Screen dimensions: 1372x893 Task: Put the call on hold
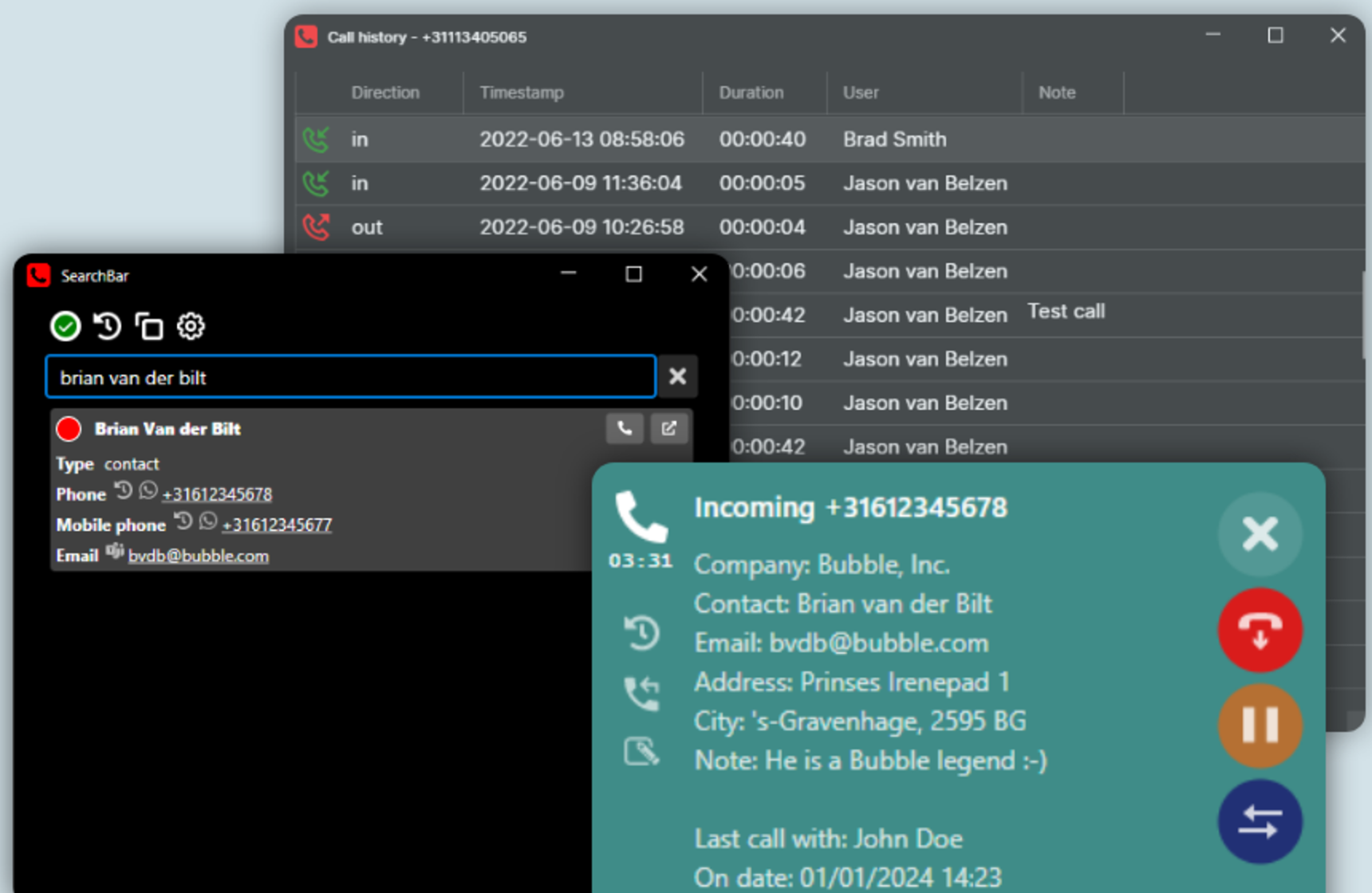click(1260, 726)
